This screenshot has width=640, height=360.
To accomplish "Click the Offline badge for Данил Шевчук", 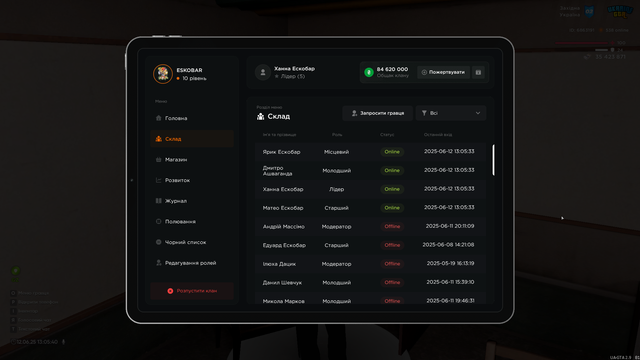I will coord(392,282).
